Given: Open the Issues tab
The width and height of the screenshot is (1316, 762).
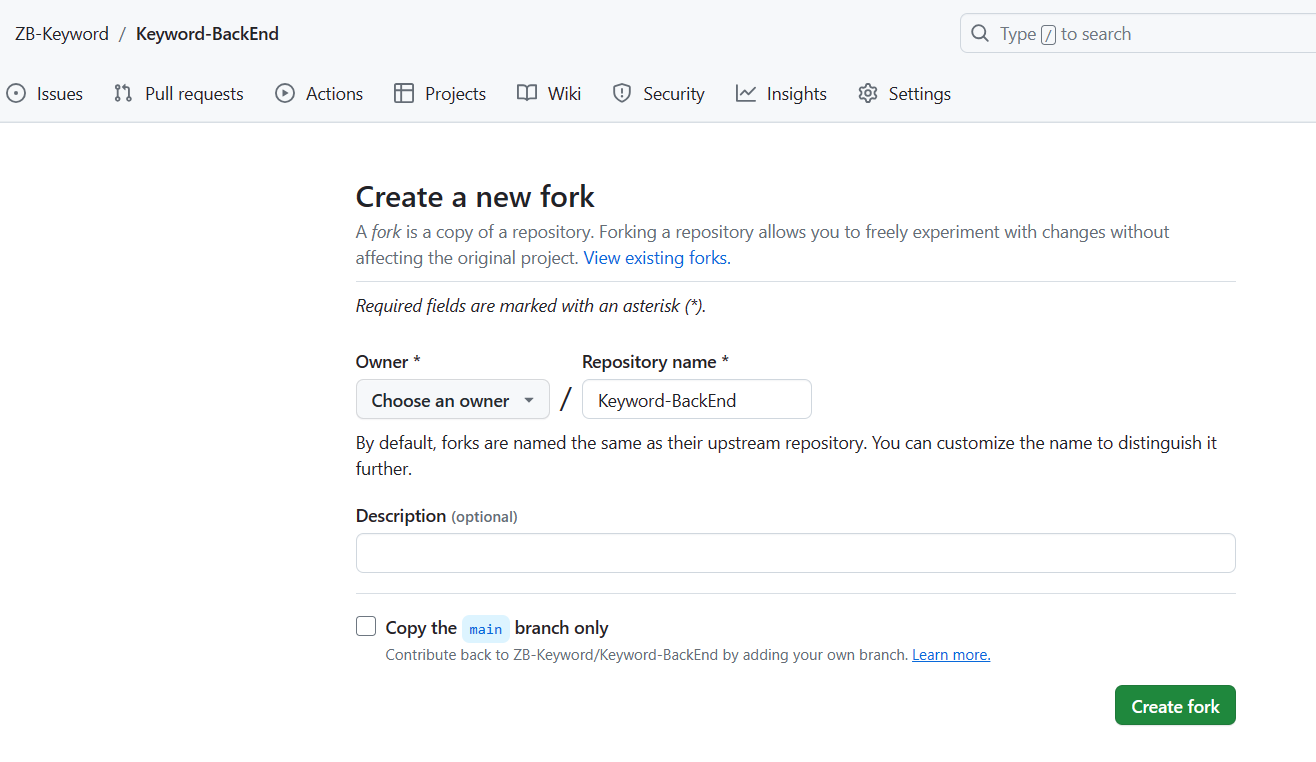Looking at the screenshot, I should pyautogui.click(x=45, y=93).
